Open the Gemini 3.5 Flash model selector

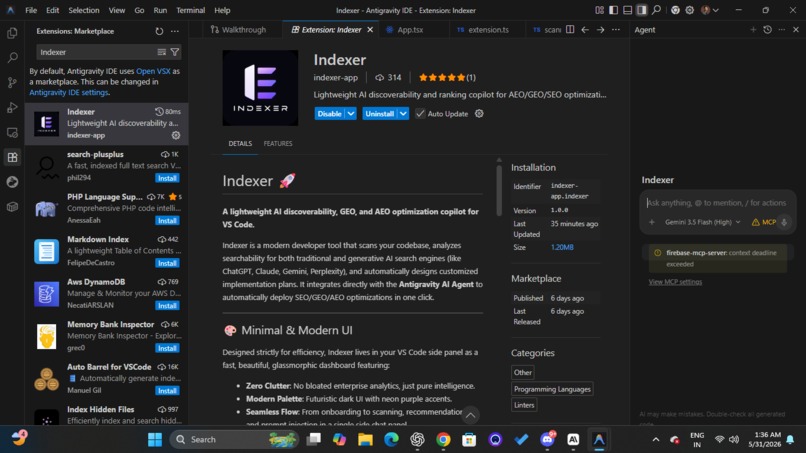click(702, 222)
